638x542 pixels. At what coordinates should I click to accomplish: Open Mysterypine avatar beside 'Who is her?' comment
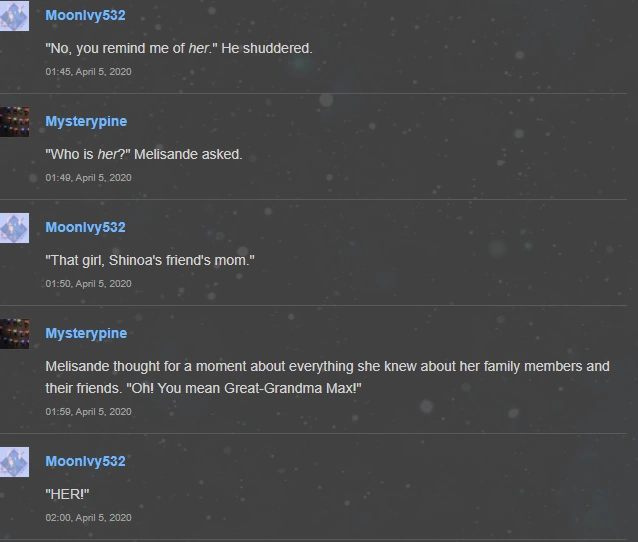(x=14, y=122)
